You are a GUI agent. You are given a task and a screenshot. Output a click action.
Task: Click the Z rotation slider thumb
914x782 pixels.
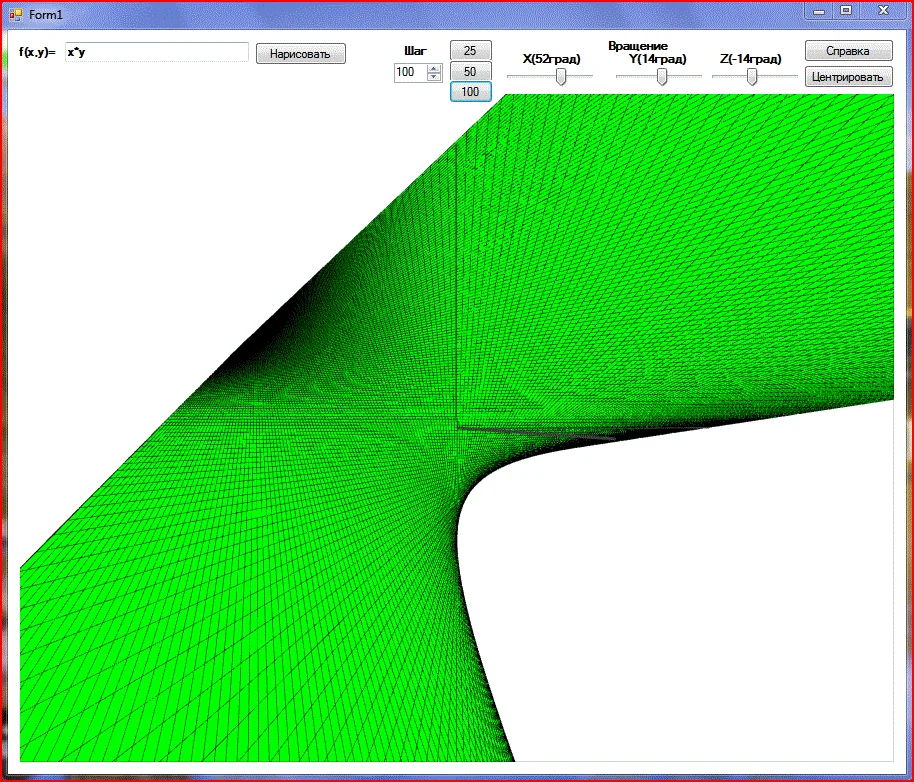pyautogui.click(x=752, y=77)
